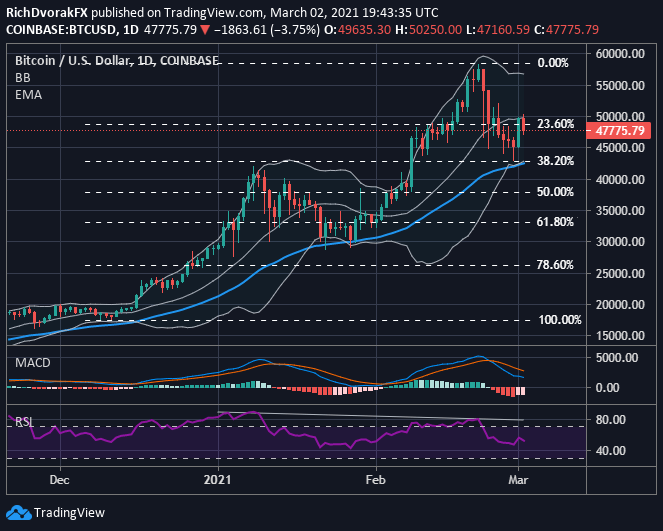
Task: Click the 2021 date axis label
Action: pos(218,480)
